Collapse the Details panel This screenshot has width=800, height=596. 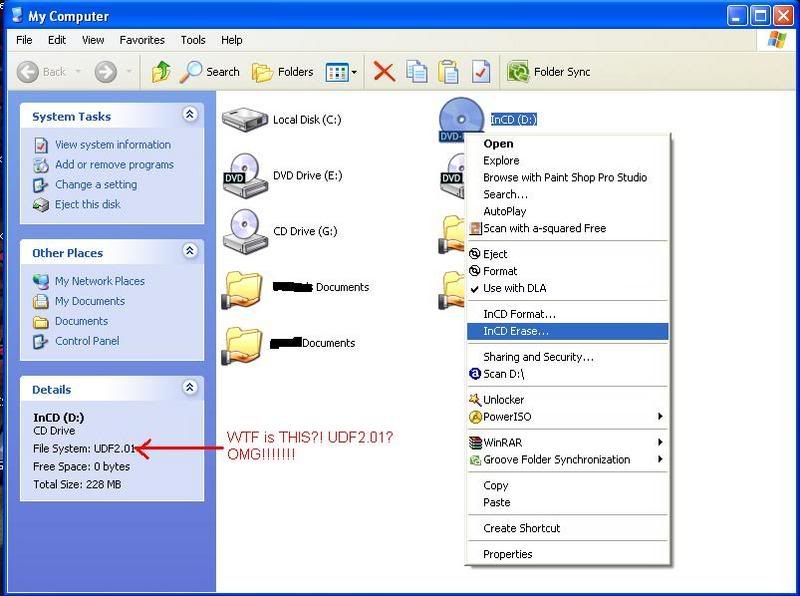tap(190, 388)
